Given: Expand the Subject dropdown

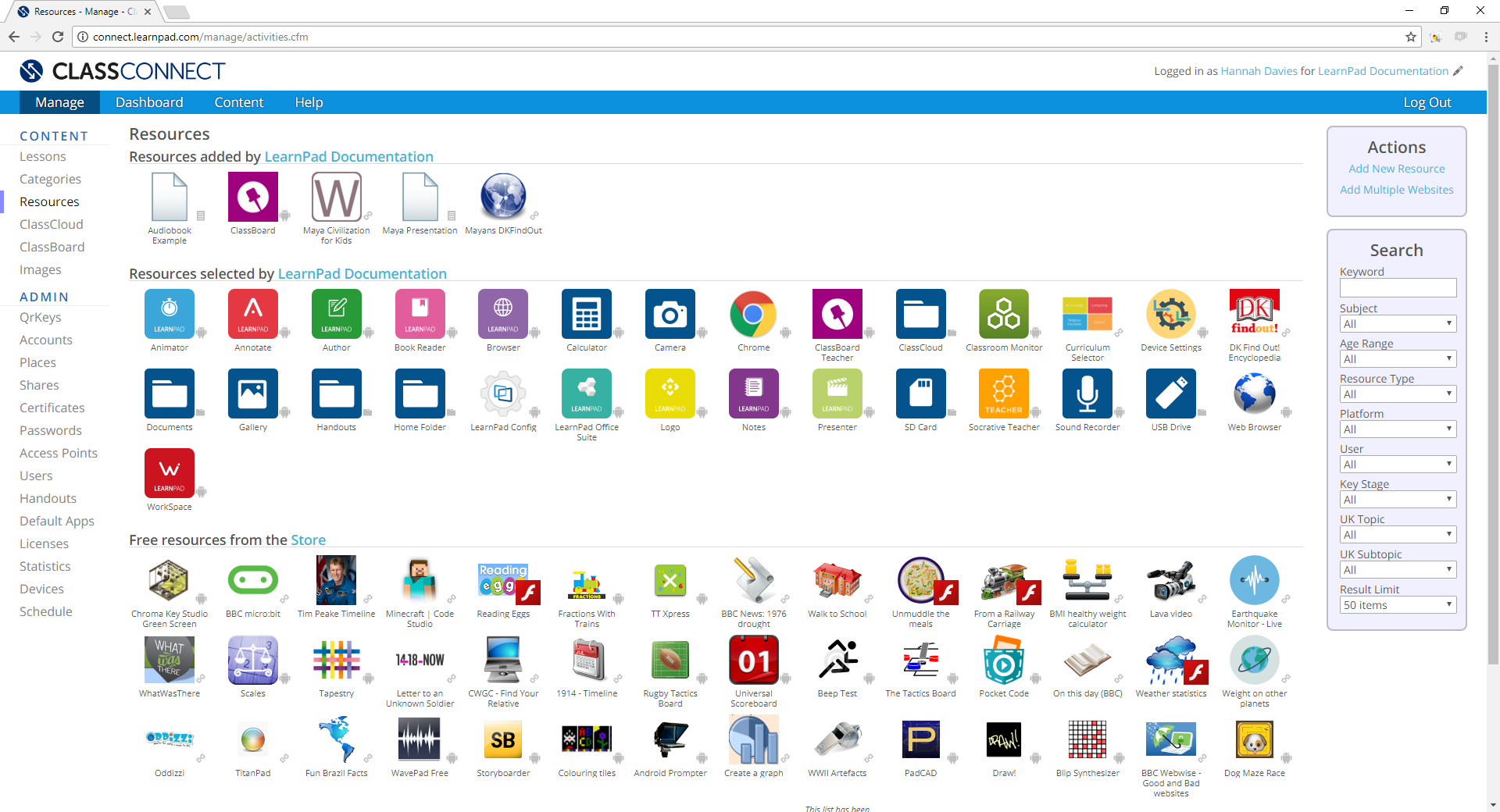Looking at the screenshot, I should point(1398,324).
